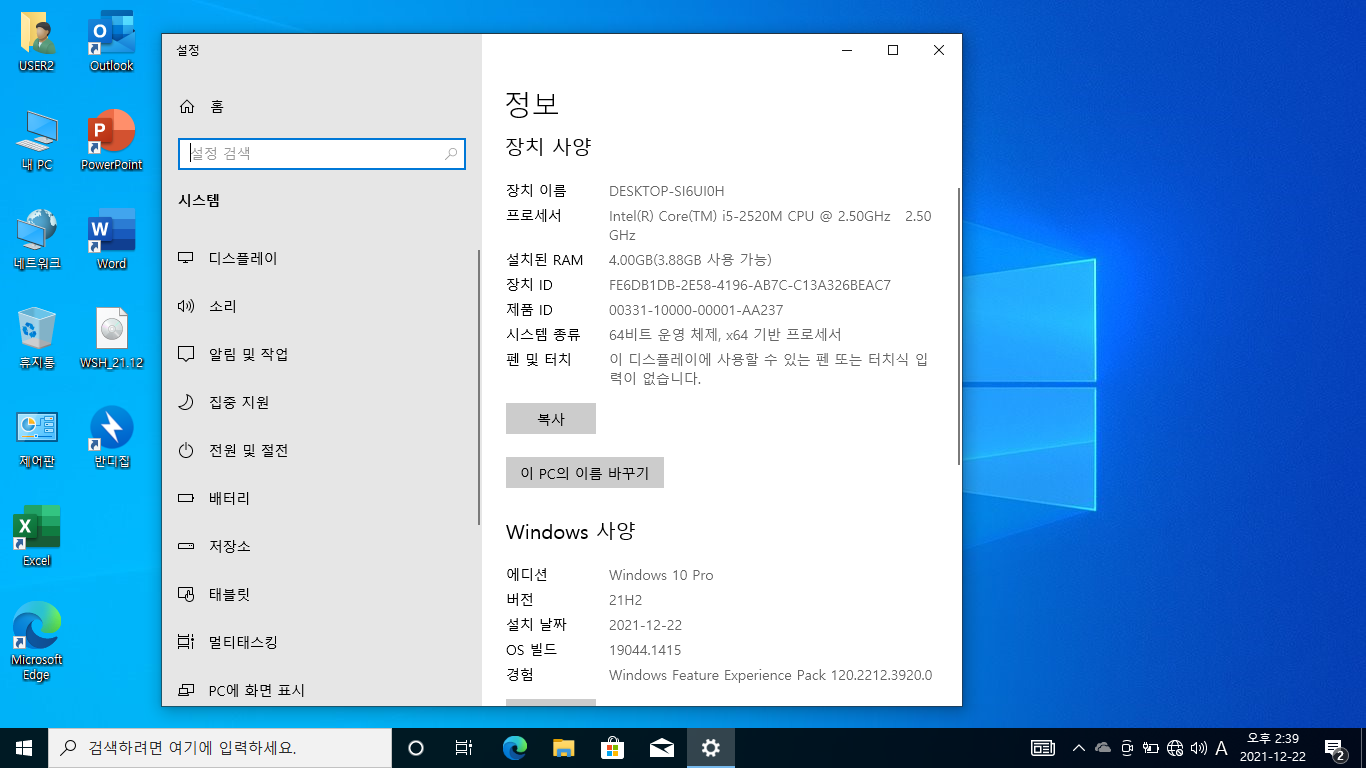Open the 집중 지원 settings page
1366x768 pixels.
point(320,402)
